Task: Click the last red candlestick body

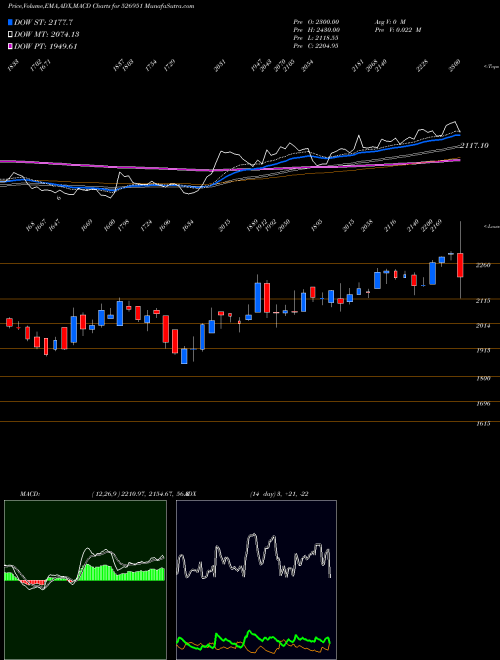Action: point(460,265)
